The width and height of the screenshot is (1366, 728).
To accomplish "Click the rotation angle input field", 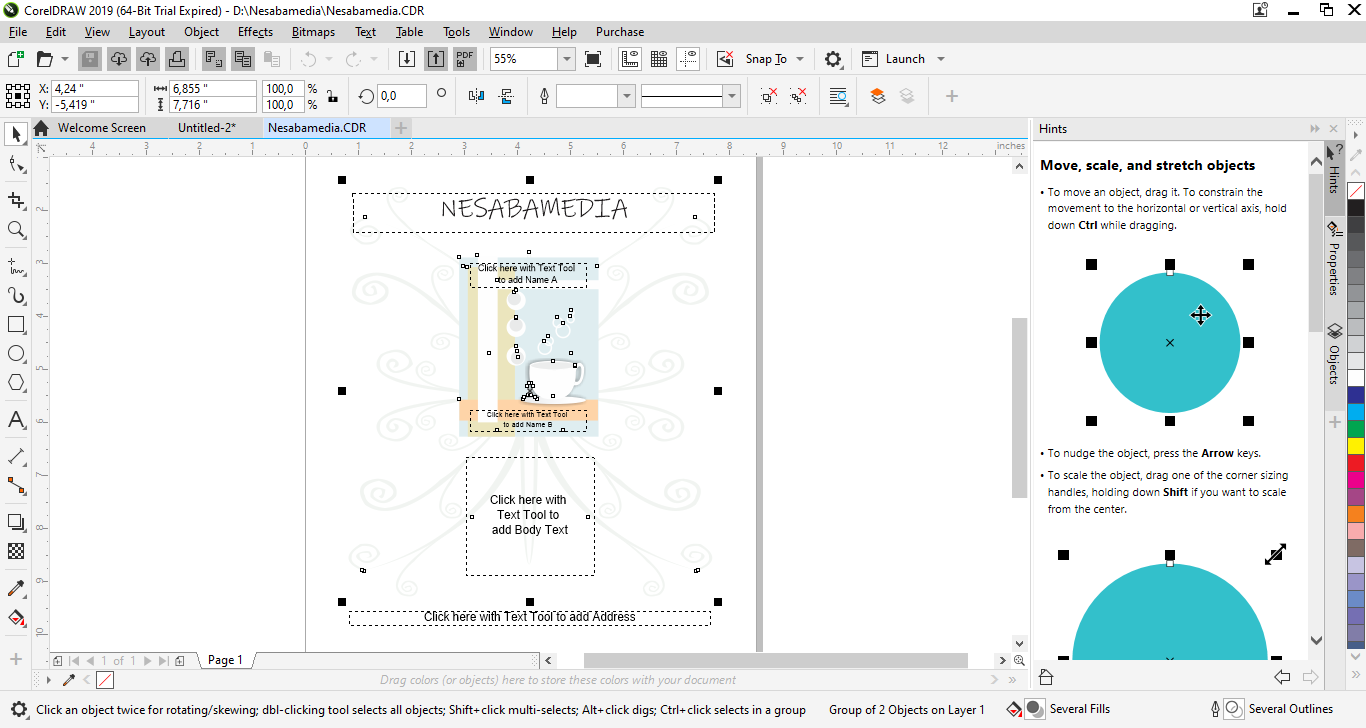I will 400,96.
